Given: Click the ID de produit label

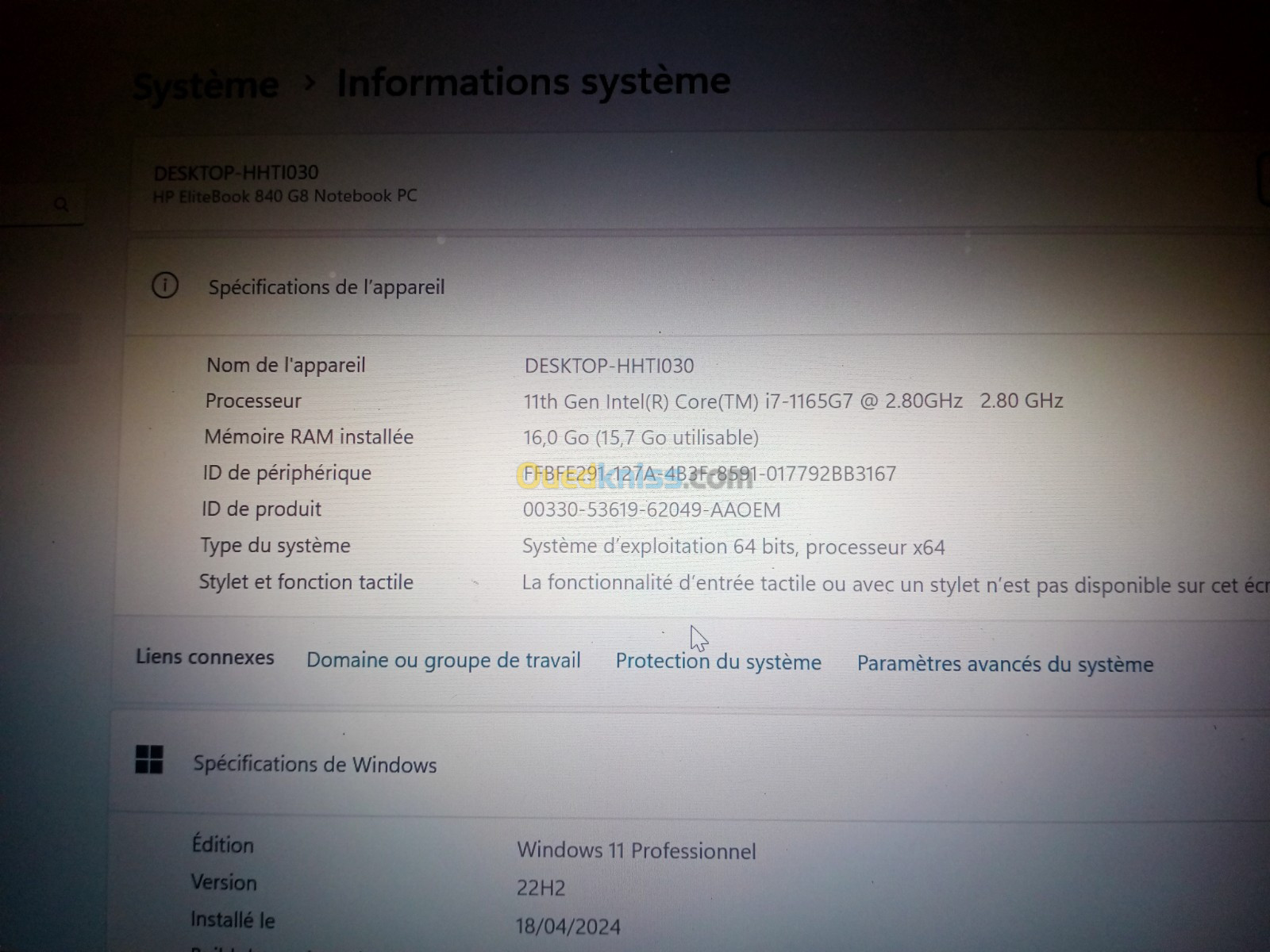Looking at the screenshot, I should click(x=261, y=509).
